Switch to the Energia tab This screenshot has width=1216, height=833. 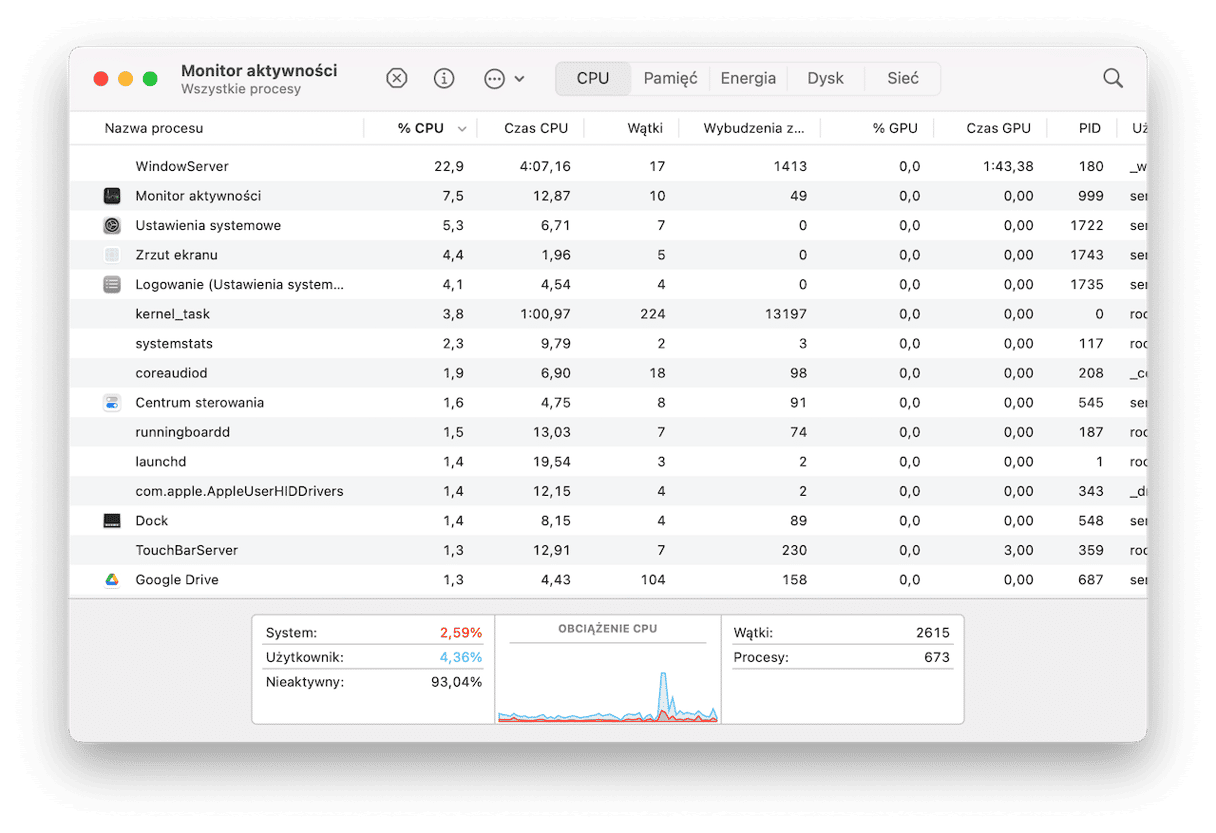tap(748, 79)
